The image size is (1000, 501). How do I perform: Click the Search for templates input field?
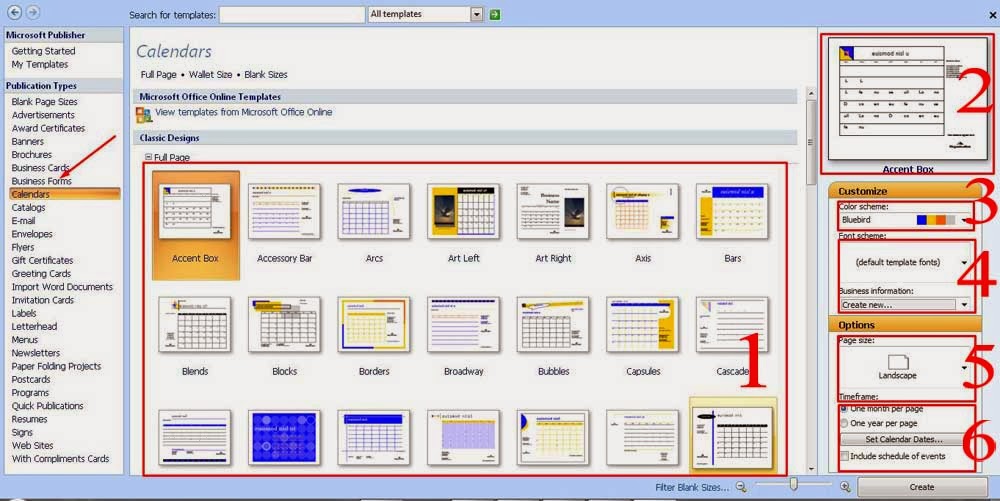292,15
